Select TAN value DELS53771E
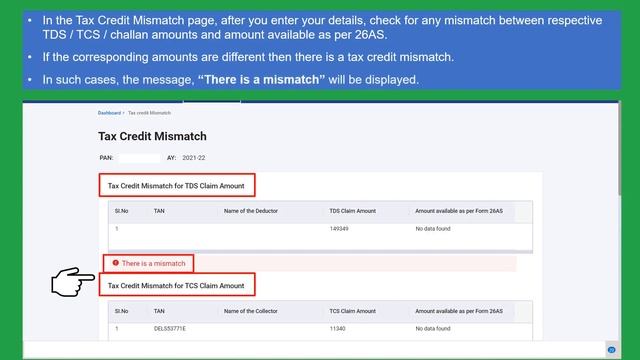Image resolution: width=640 pixels, height=360 pixels. [x=170, y=329]
